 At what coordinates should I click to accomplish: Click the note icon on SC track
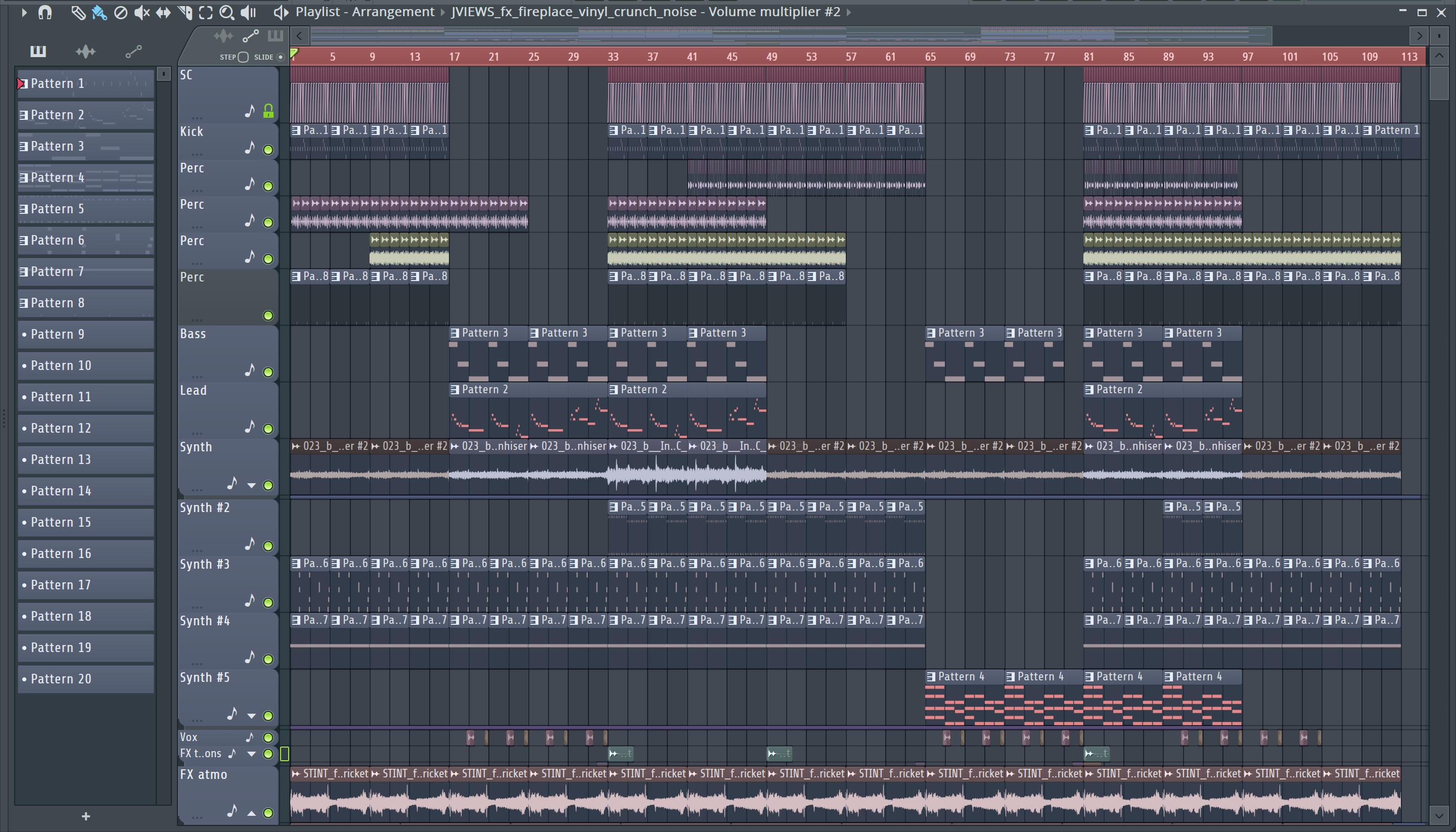250,111
